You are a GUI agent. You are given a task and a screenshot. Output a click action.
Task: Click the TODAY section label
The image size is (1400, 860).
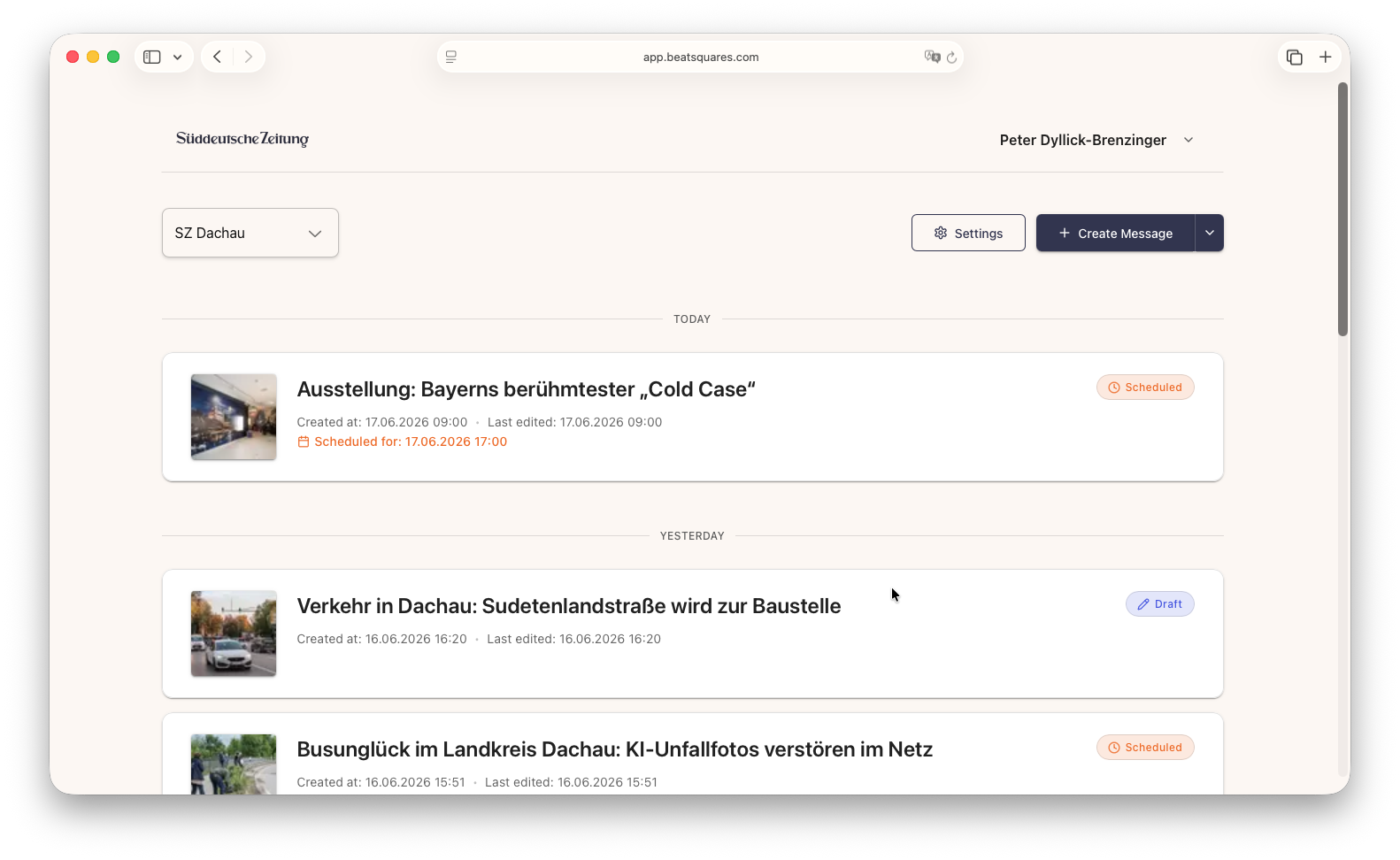coord(692,319)
